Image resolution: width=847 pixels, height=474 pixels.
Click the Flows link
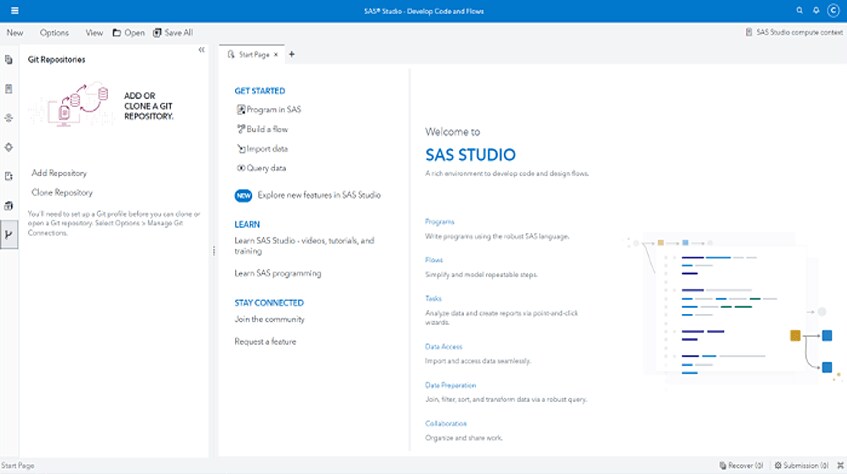(434, 260)
